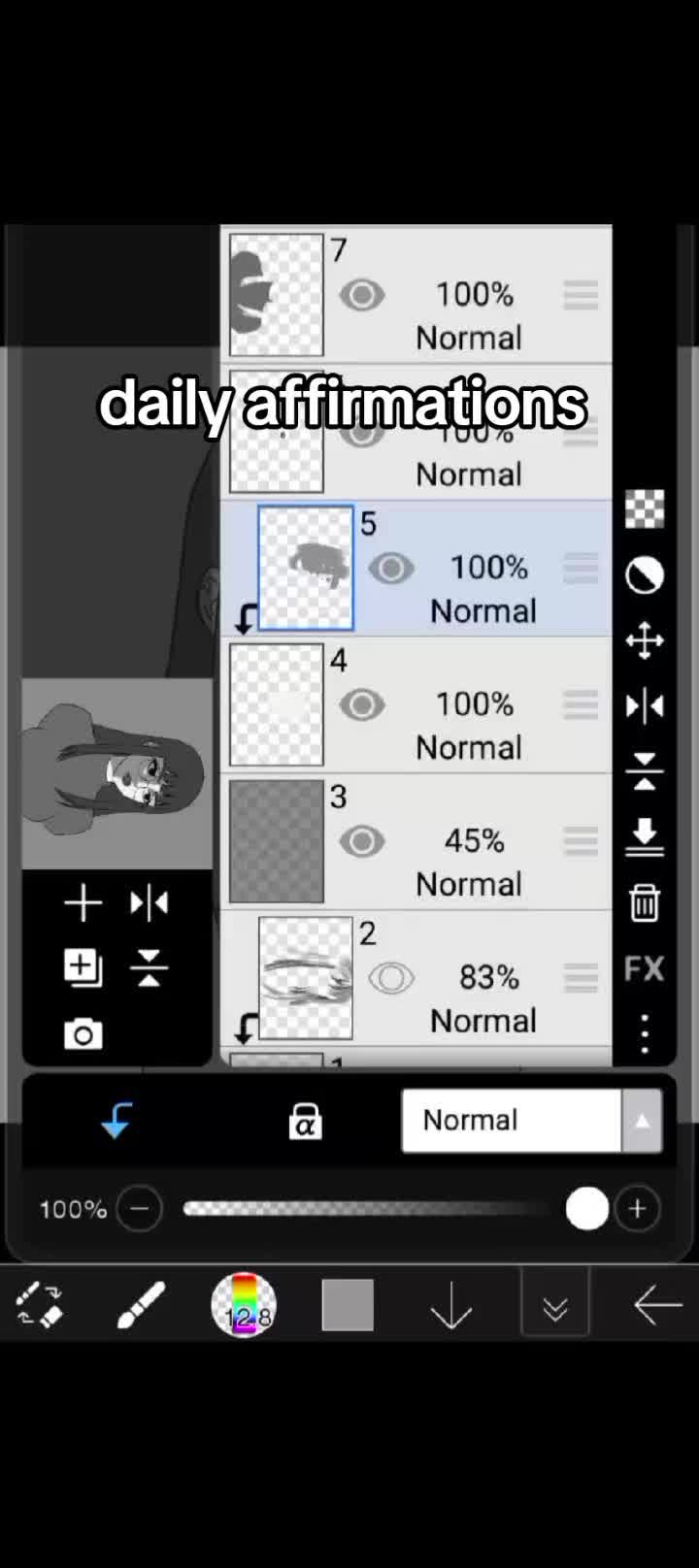Viewport: 699px width, 1568px height.
Task: Toggle the alpha lock icon
Action: coord(305,1121)
